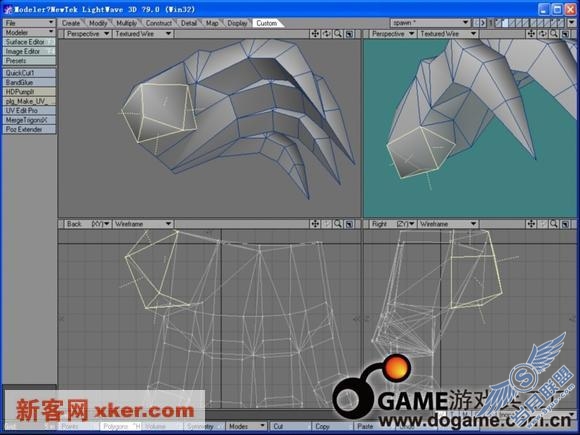580x435 pixels.
Task: Click the BandGlue plugin button
Action: tap(29, 82)
